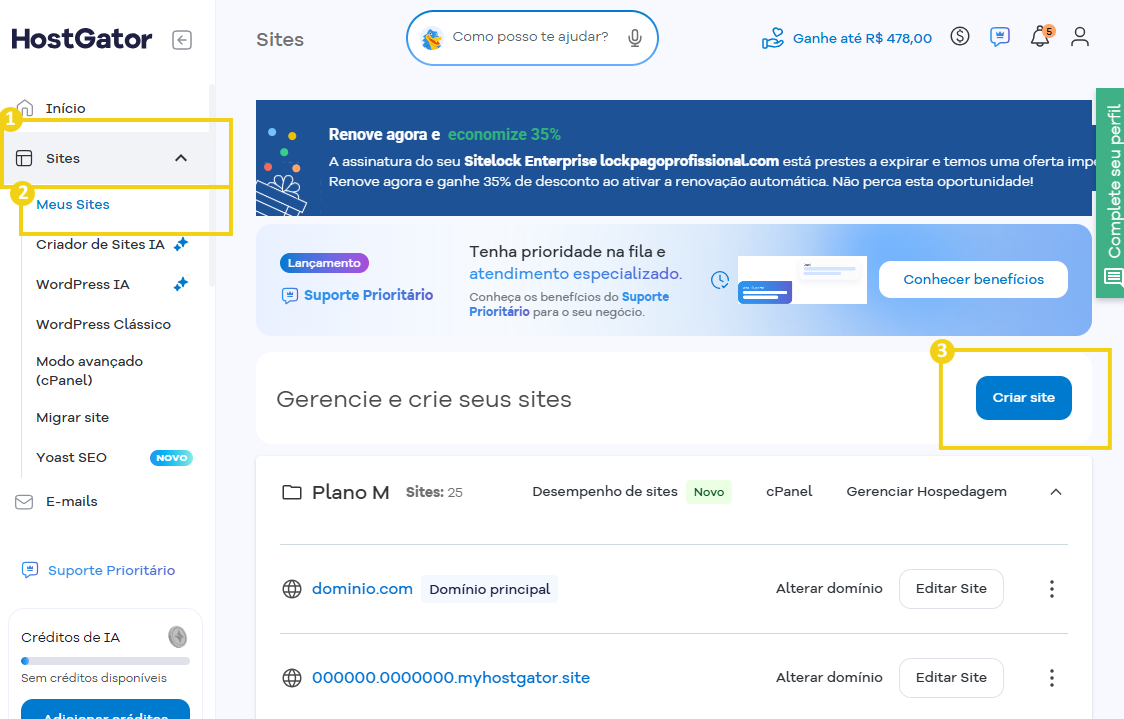The height and width of the screenshot is (719, 1124).
Task: Click the Novo badge beside Desempenho de sites
Action: (709, 492)
